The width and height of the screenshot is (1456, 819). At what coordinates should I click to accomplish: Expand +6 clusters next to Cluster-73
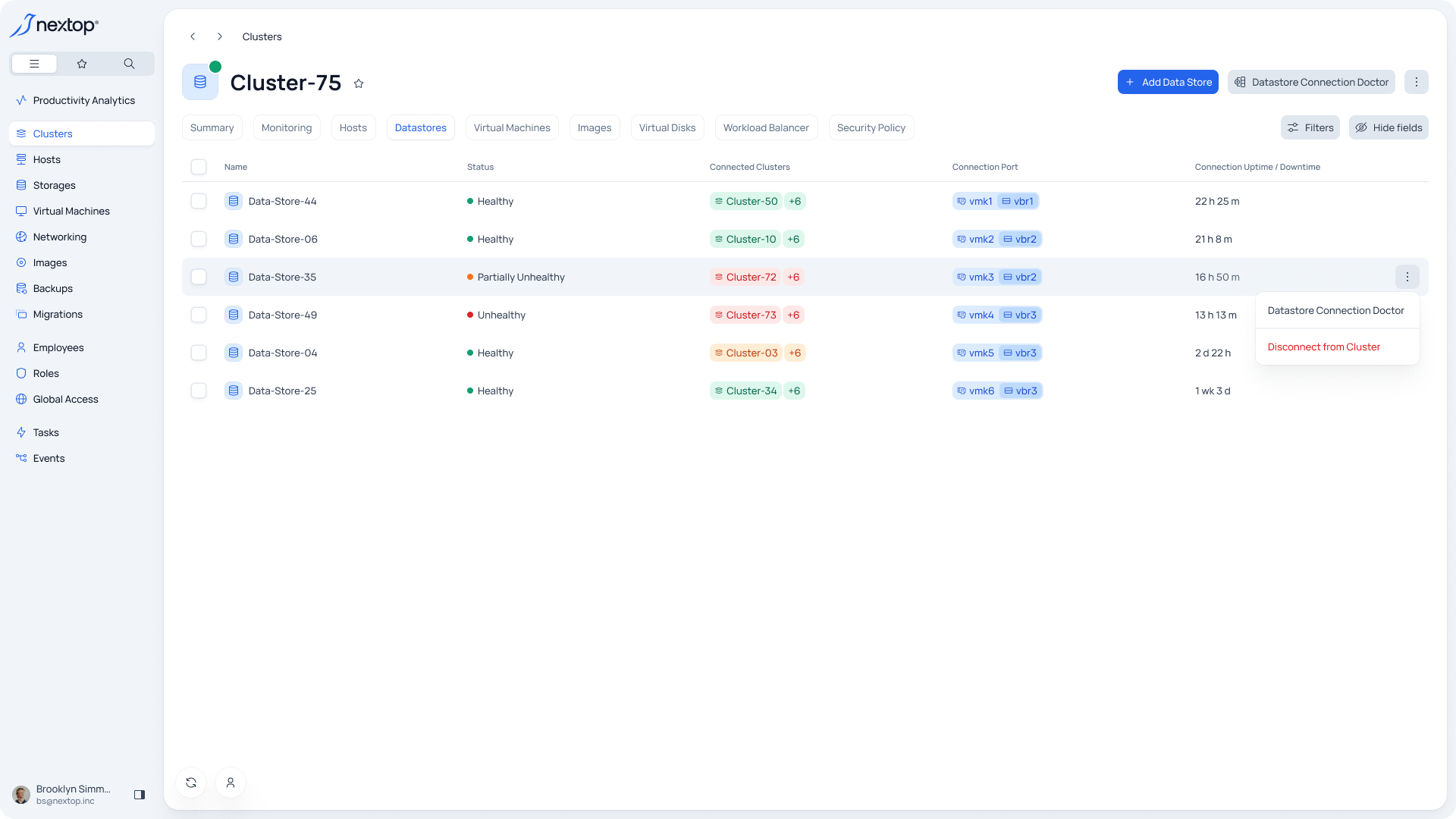pyautogui.click(x=793, y=315)
